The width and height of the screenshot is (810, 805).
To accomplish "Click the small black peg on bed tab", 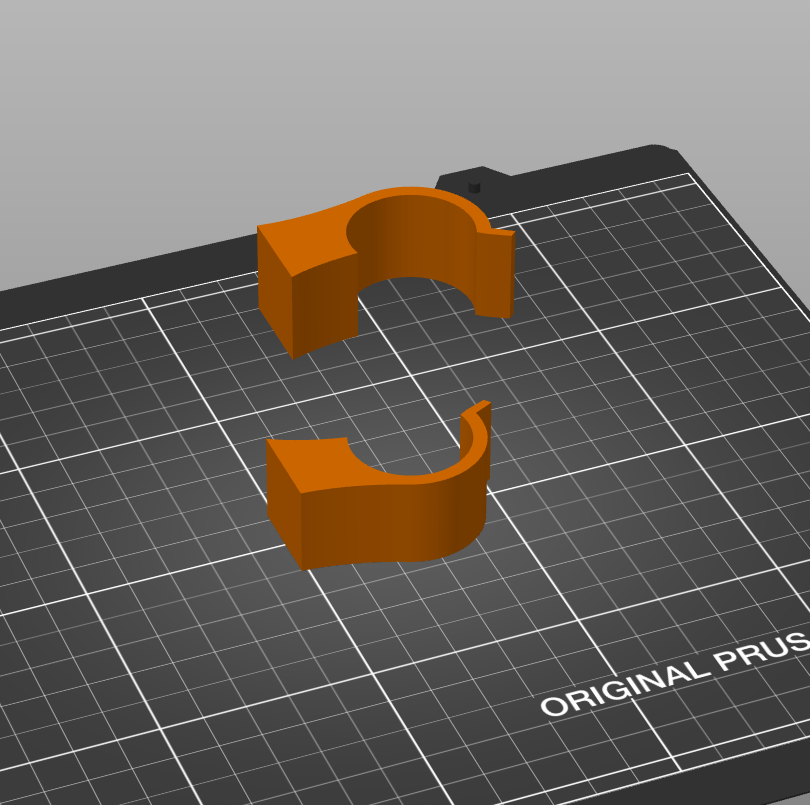I will click(474, 188).
